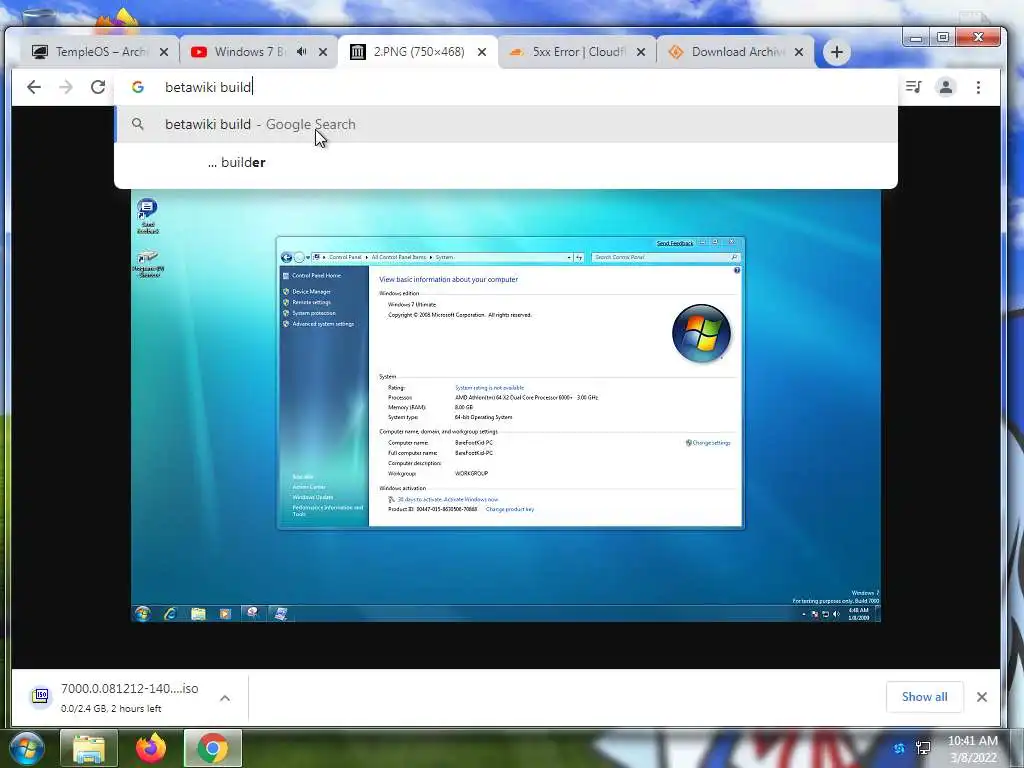
Task: Click the folder icon in screenshot taskbar
Action: (198, 613)
